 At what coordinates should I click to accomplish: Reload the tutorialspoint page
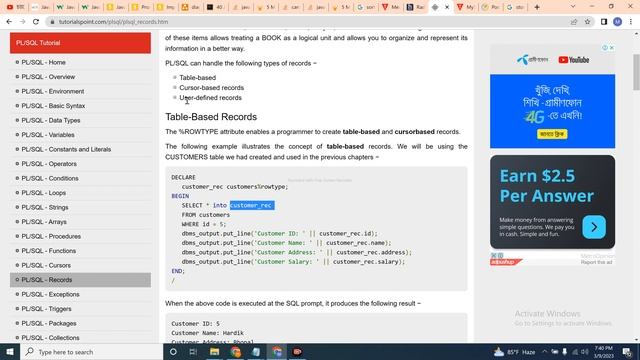click(x=36, y=22)
